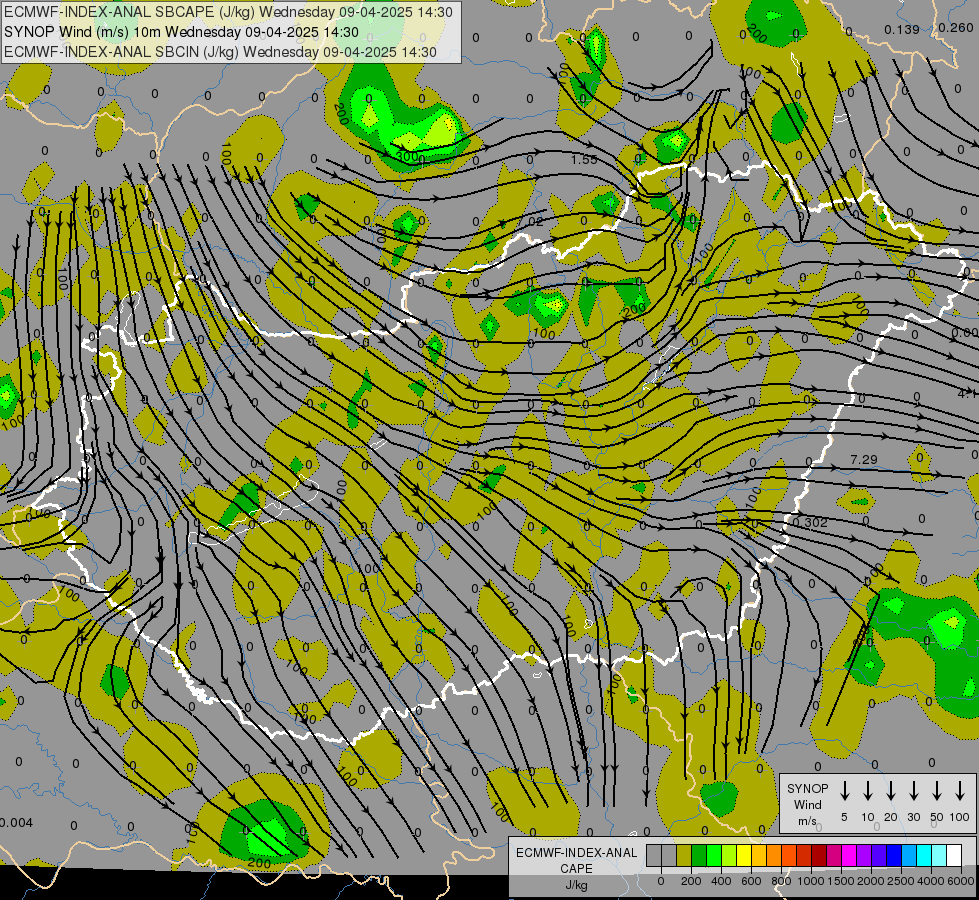Click the 600 tick label in CAPE legend
This screenshot has height=900, width=979.
click(x=751, y=881)
